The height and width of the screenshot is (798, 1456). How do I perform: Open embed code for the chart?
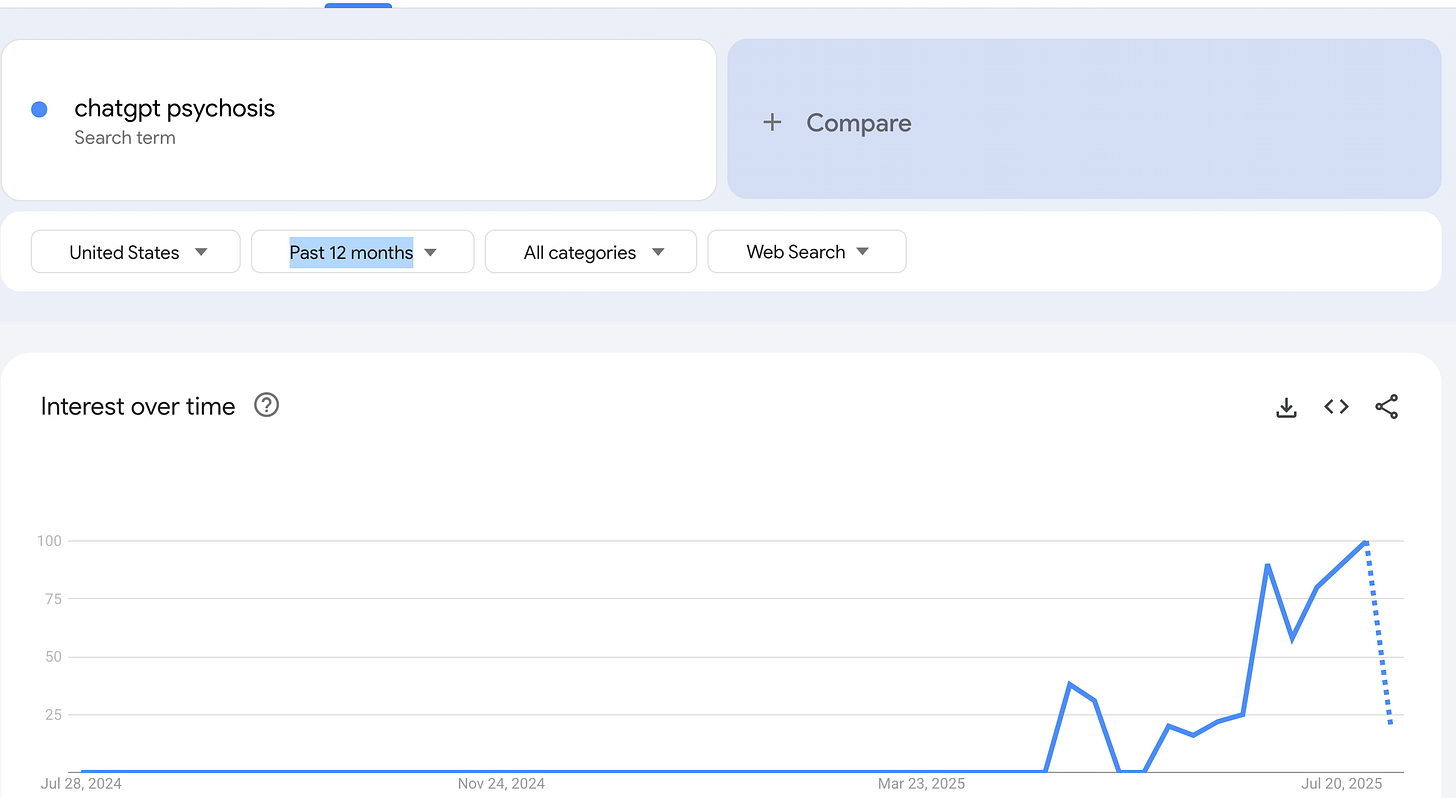(1336, 407)
